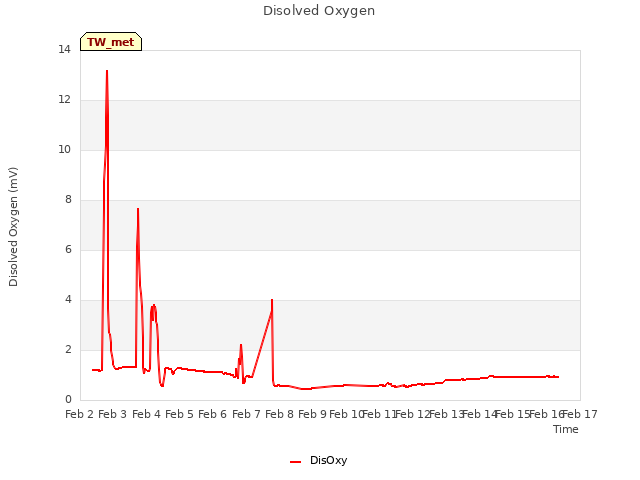Click the red DisOxy legend line swatch
The image size is (640, 480).
(x=295, y=462)
